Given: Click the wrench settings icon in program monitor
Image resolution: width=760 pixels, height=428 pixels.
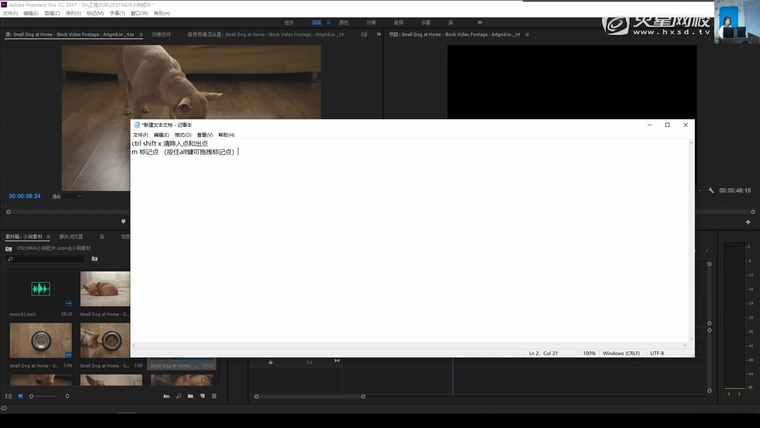Looking at the screenshot, I should pos(711,190).
